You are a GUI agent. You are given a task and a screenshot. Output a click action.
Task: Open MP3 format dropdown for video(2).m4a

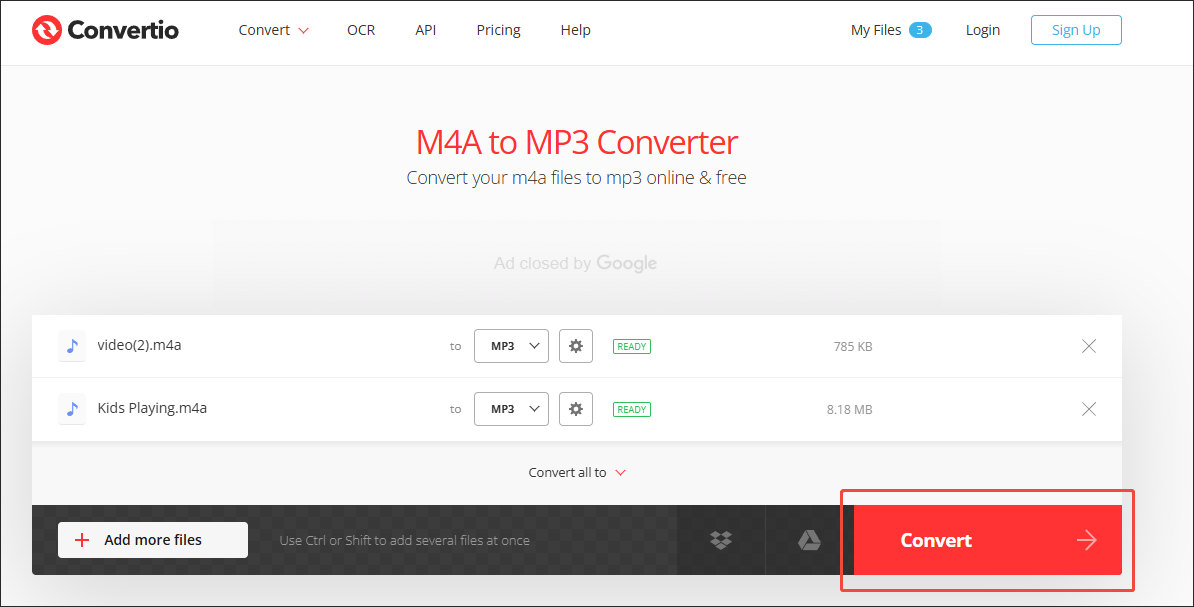511,346
